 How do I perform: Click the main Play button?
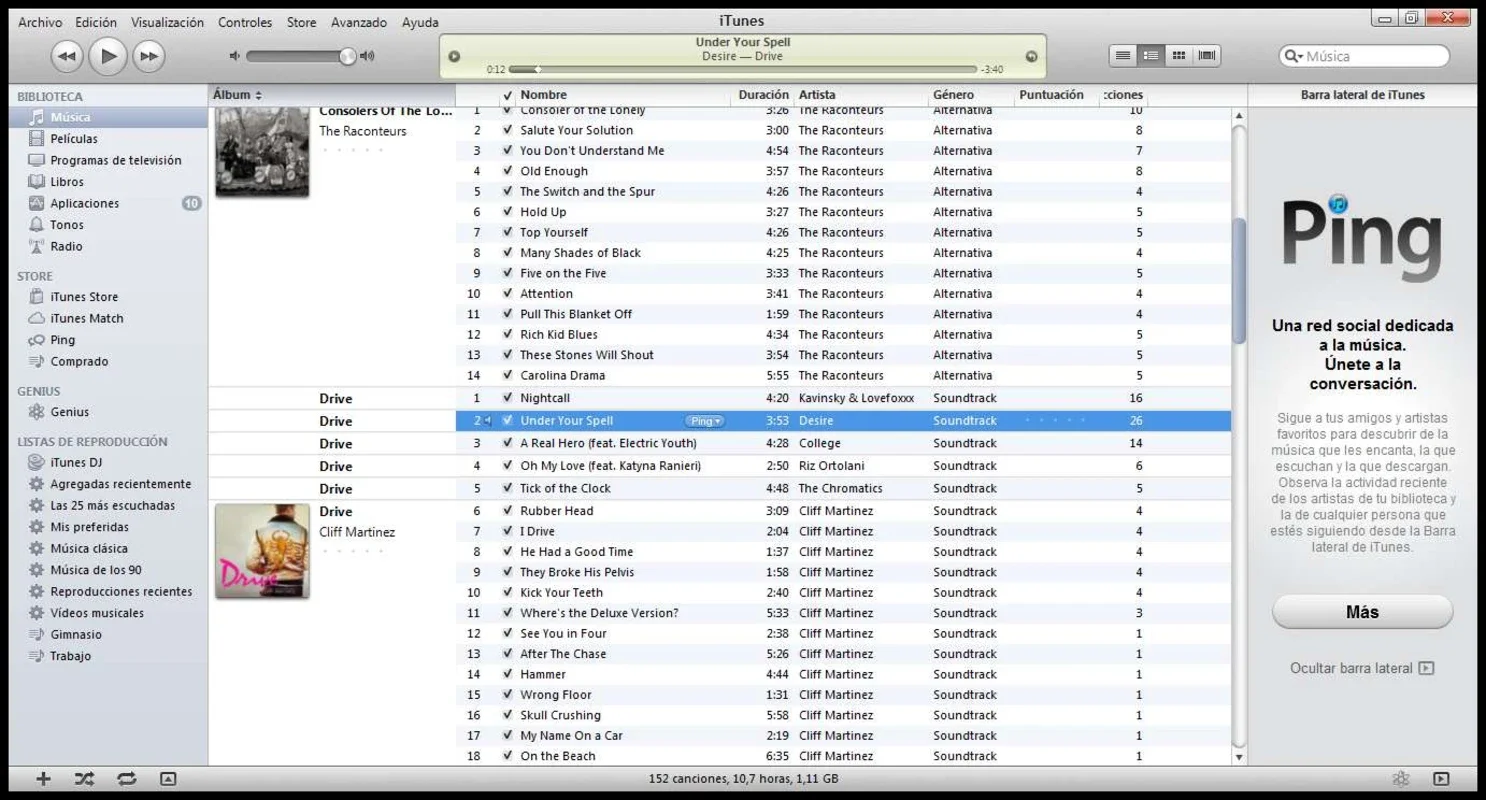[108, 57]
